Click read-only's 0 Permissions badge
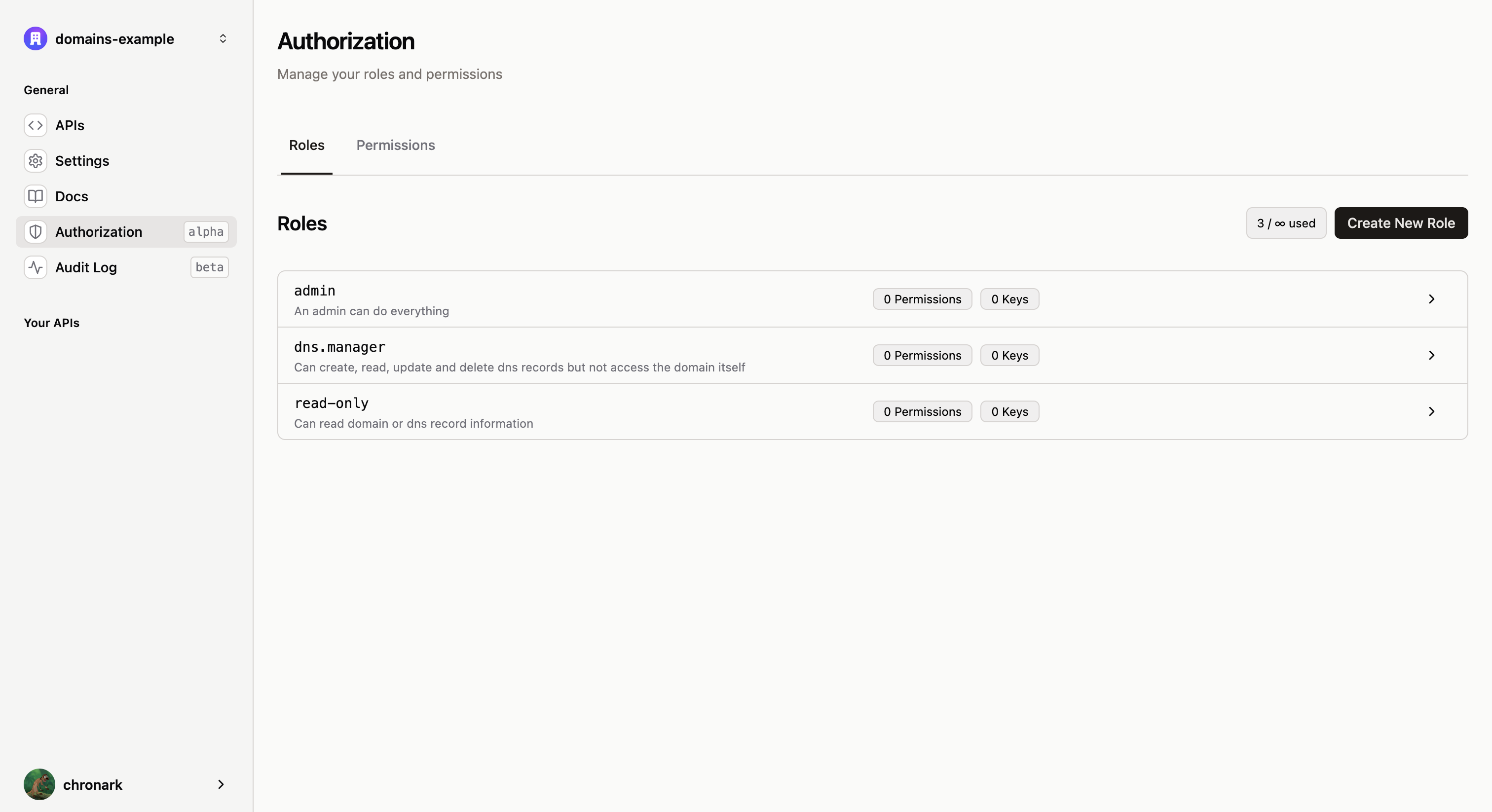Image resolution: width=1492 pixels, height=812 pixels. (922, 412)
